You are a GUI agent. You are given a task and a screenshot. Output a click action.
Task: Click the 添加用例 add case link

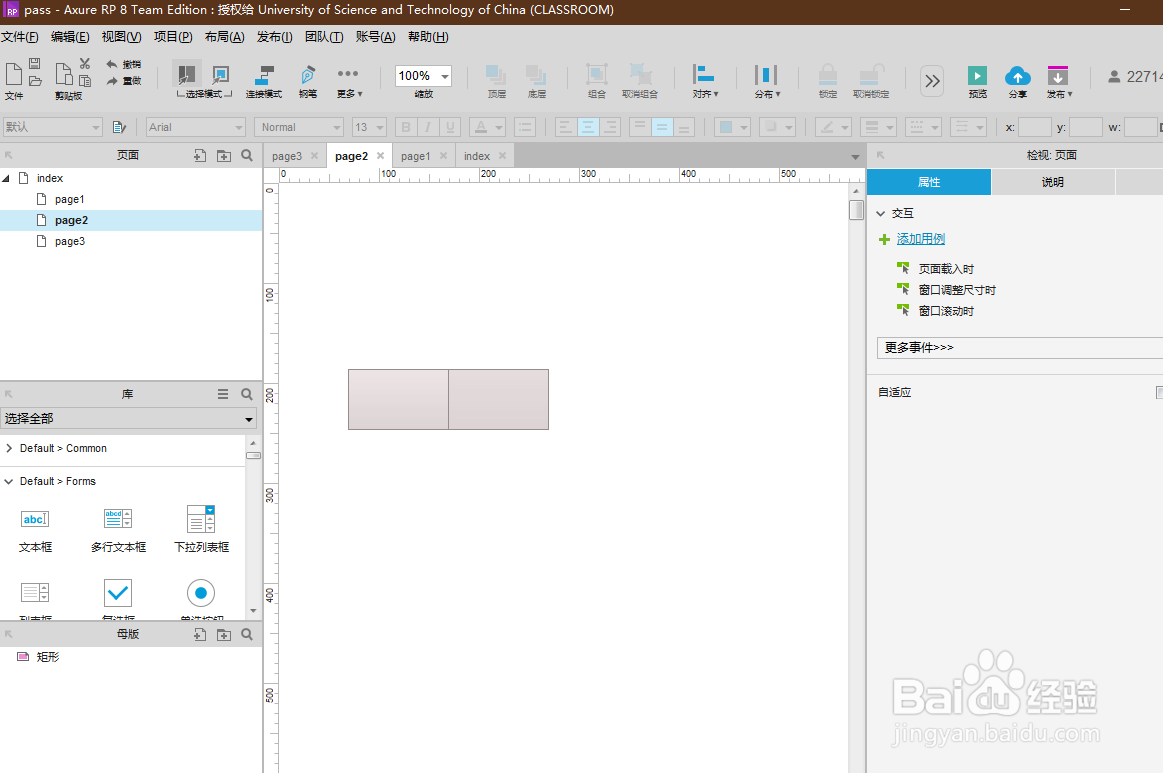coord(920,239)
